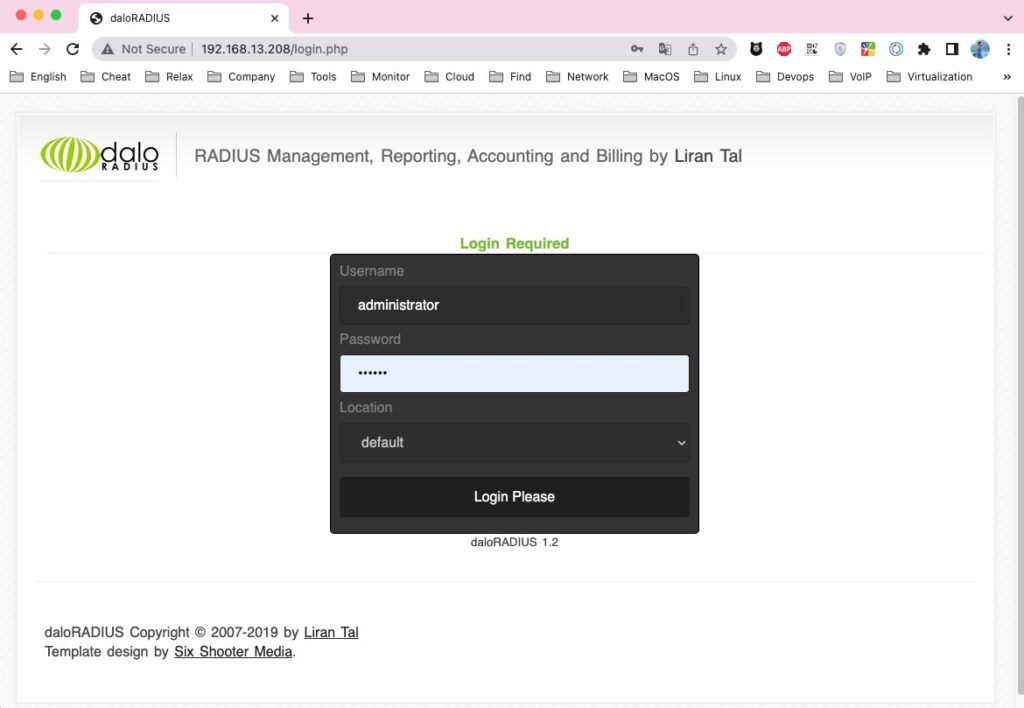Open the Monitor bookmarks folder

380,76
